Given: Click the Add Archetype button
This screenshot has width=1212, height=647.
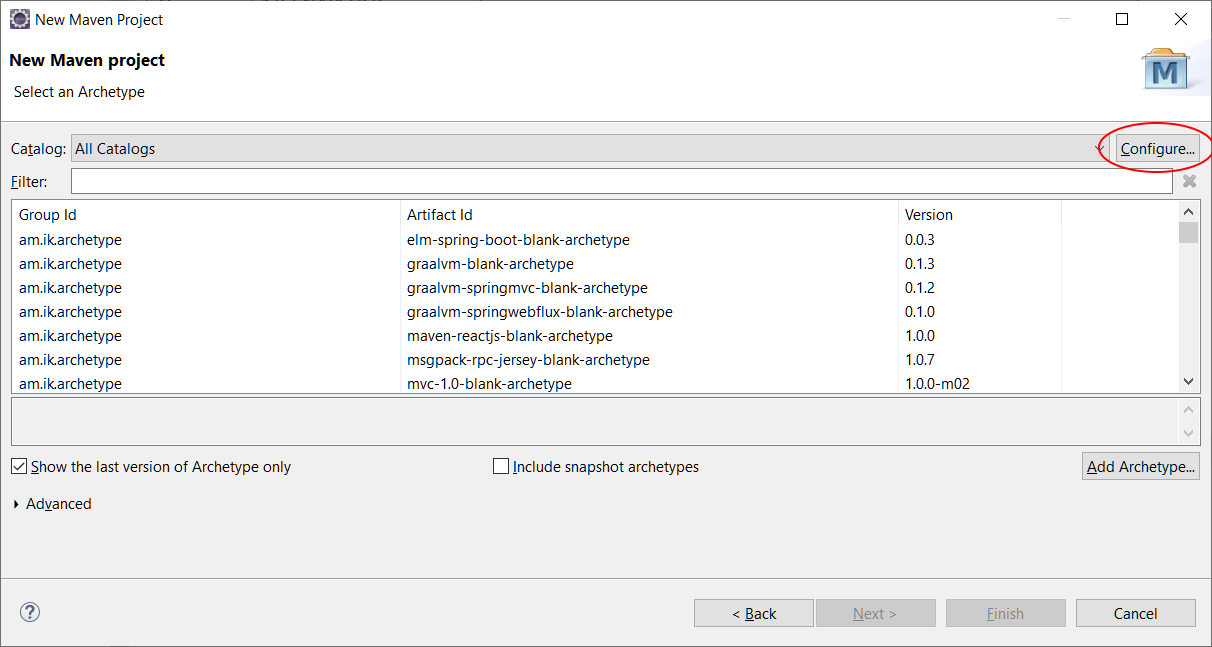Looking at the screenshot, I should (1141, 466).
